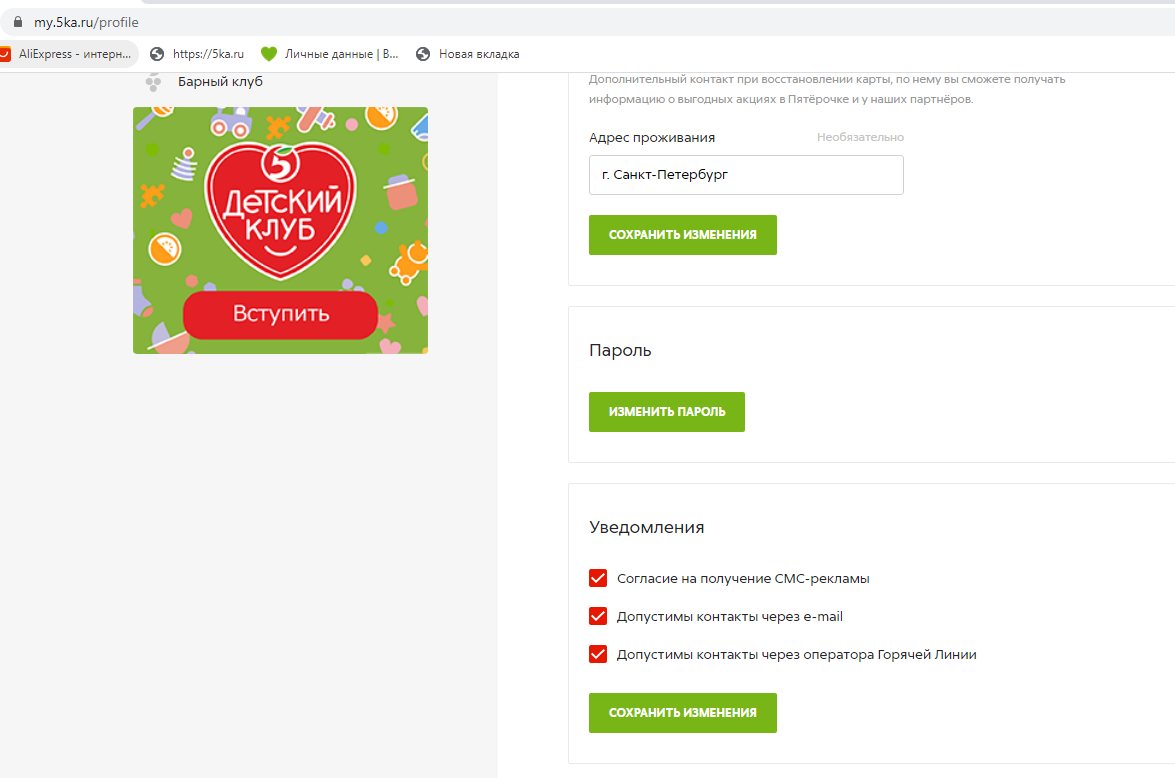Toggle Допустимы контакты через e-mail checkbox
This screenshot has height=778, width=1175.
point(598,616)
